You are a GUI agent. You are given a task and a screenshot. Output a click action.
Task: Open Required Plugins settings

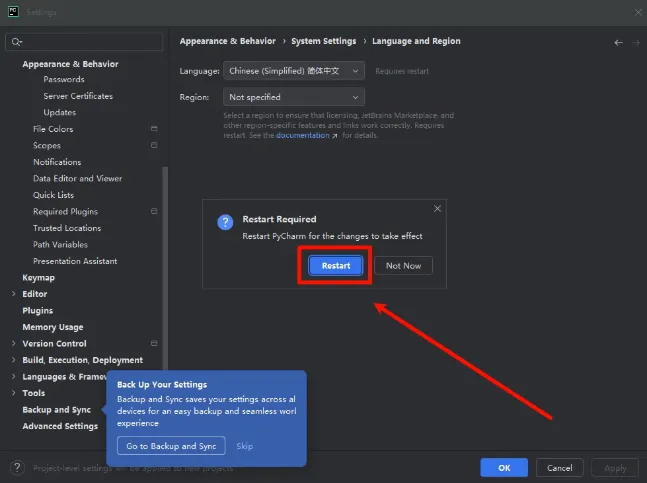[65, 211]
